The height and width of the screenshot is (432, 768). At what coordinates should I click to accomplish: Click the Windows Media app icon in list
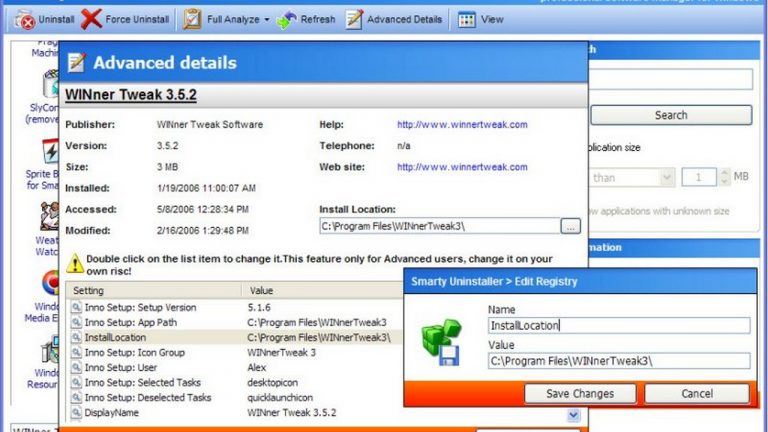[50, 283]
